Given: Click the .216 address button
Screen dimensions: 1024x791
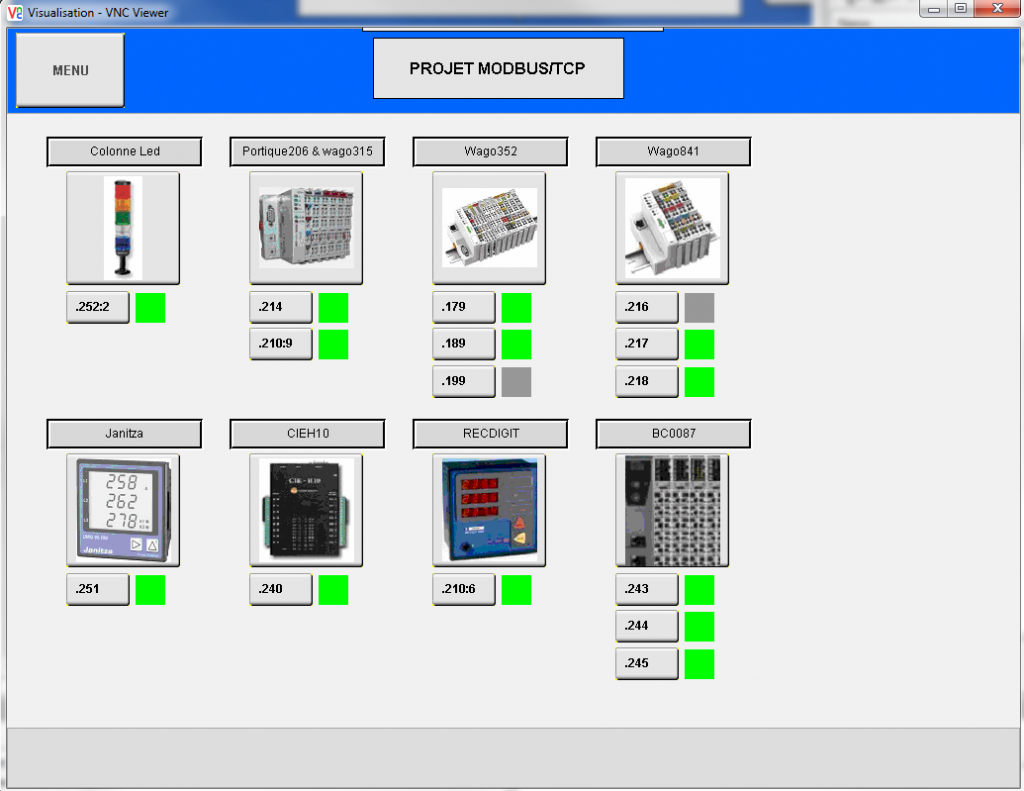Looking at the screenshot, I should pos(647,307).
